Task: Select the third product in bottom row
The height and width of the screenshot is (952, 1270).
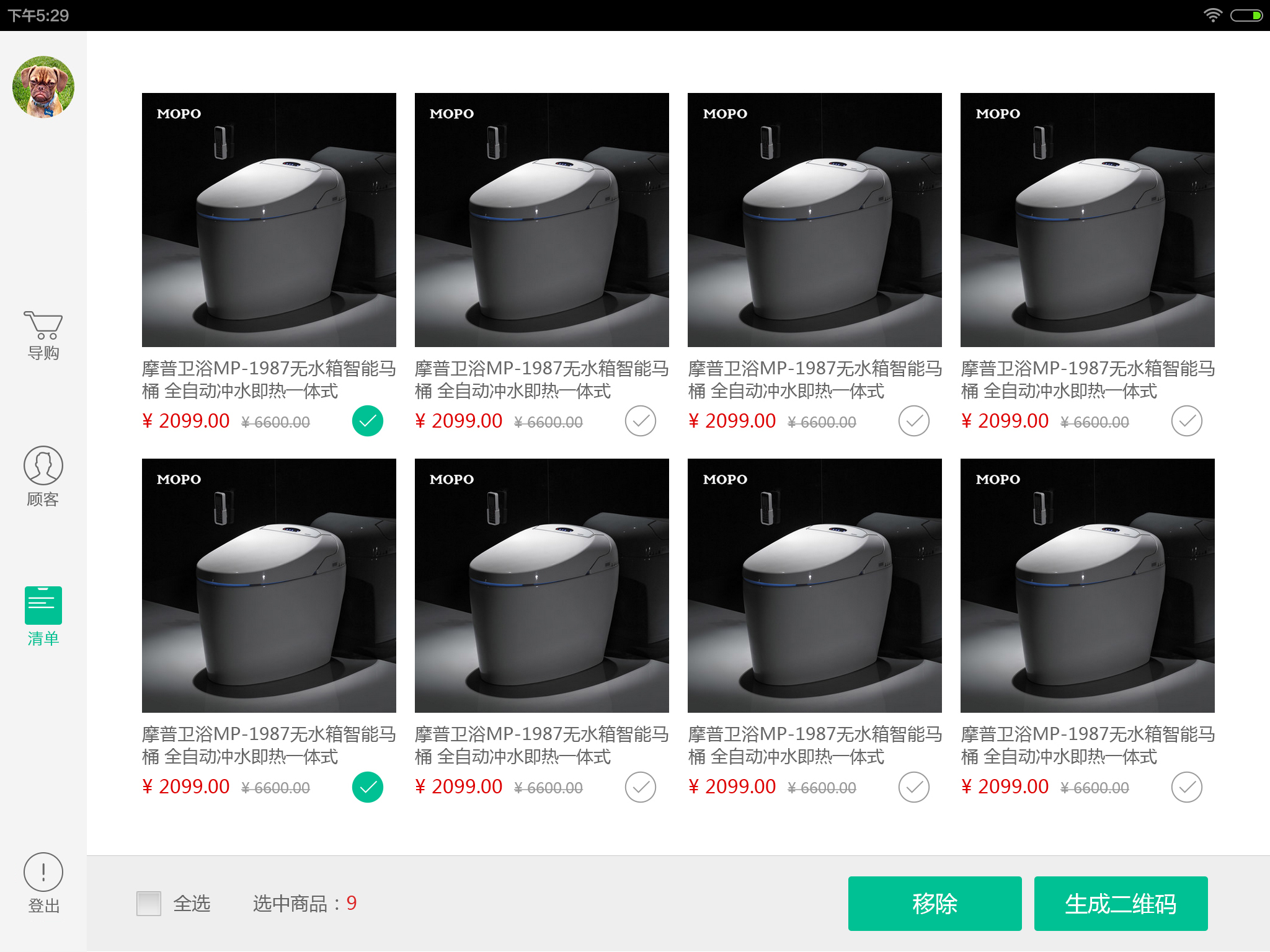Action: coord(914,787)
